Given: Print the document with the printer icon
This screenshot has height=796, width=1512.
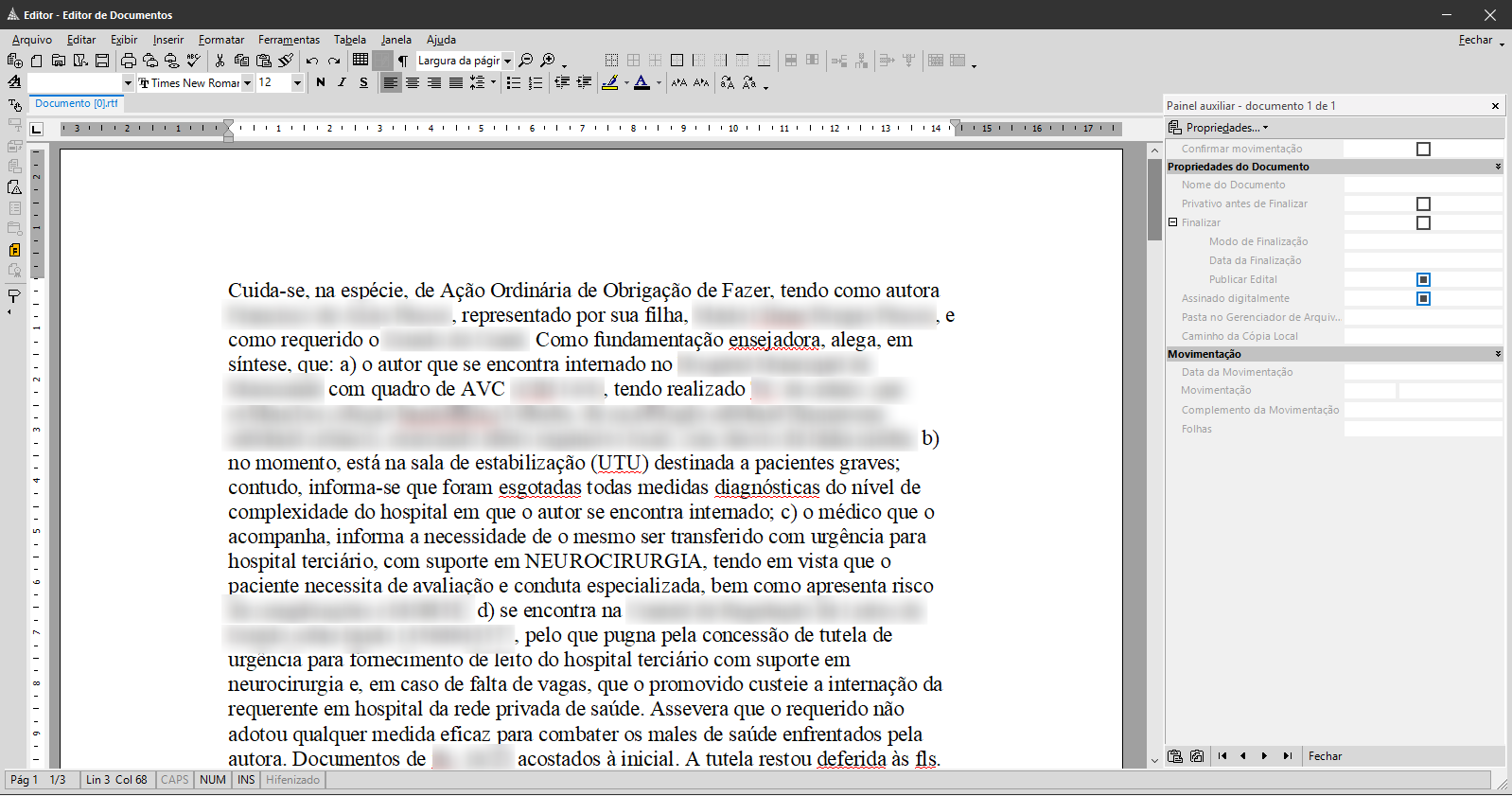Looking at the screenshot, I should coord(129,61).
